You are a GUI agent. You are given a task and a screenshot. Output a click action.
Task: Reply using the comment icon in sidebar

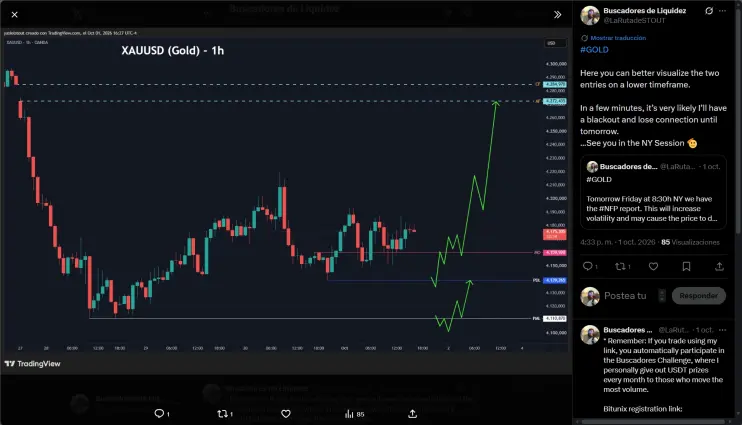[587, 266]
